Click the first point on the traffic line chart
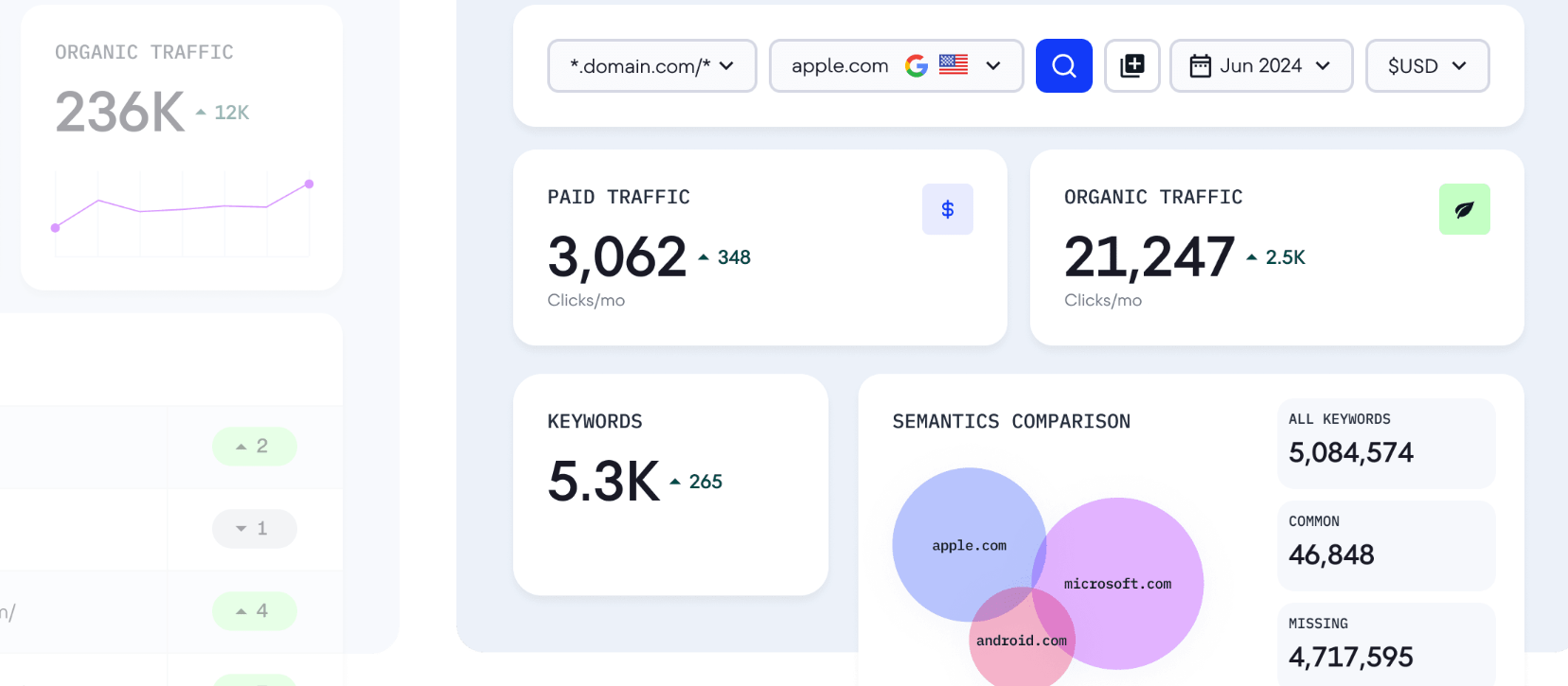This screenshot has width=1568, height=686. pos(55,227)
